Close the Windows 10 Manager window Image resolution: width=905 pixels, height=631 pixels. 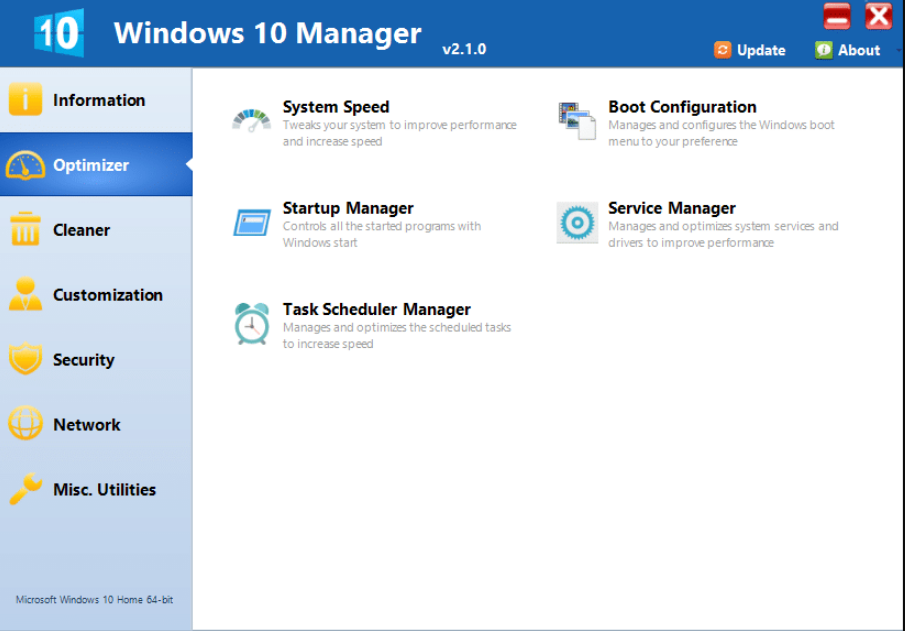878,16
